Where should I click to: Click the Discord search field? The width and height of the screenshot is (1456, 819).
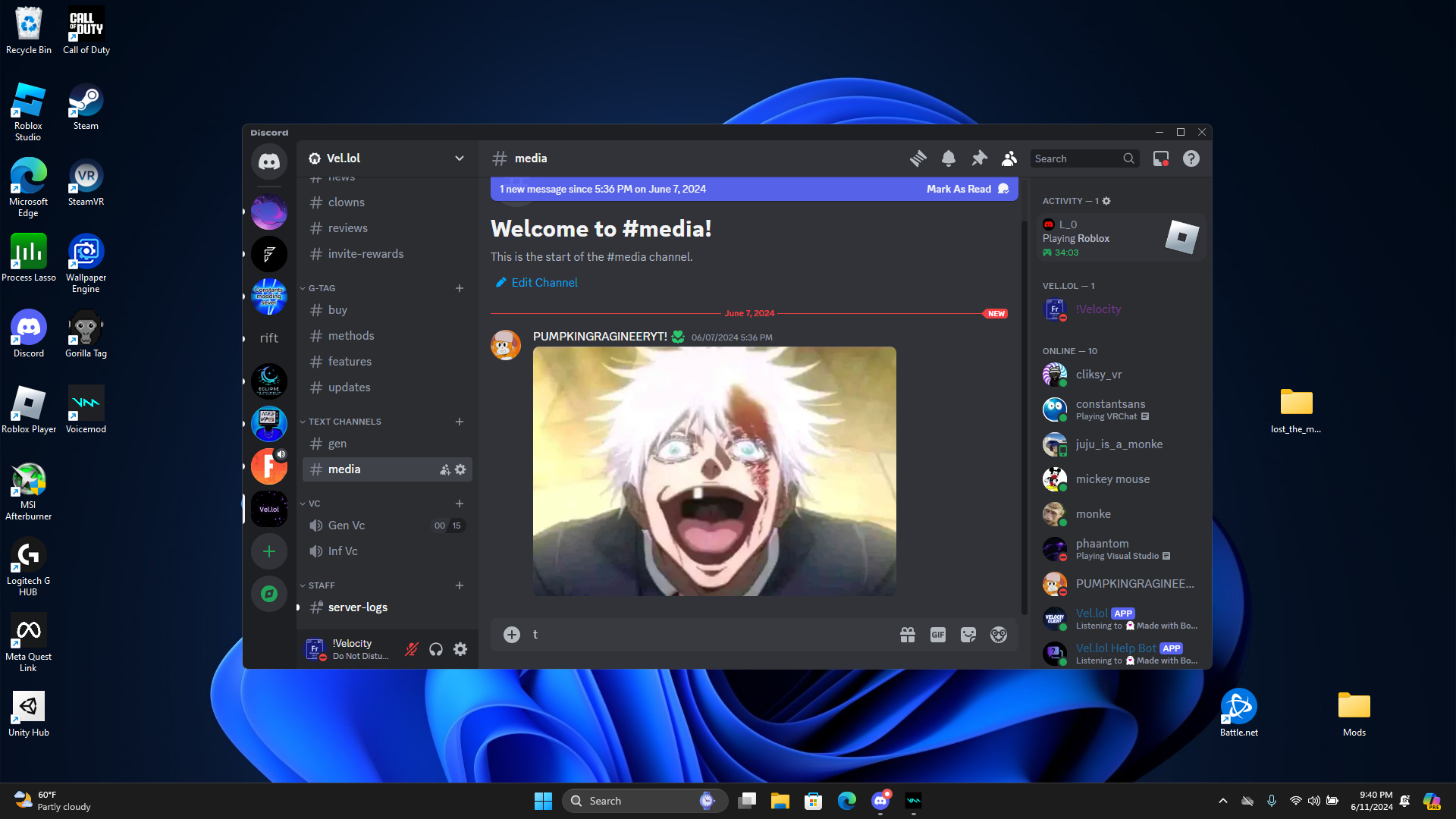pos(1077,158)
